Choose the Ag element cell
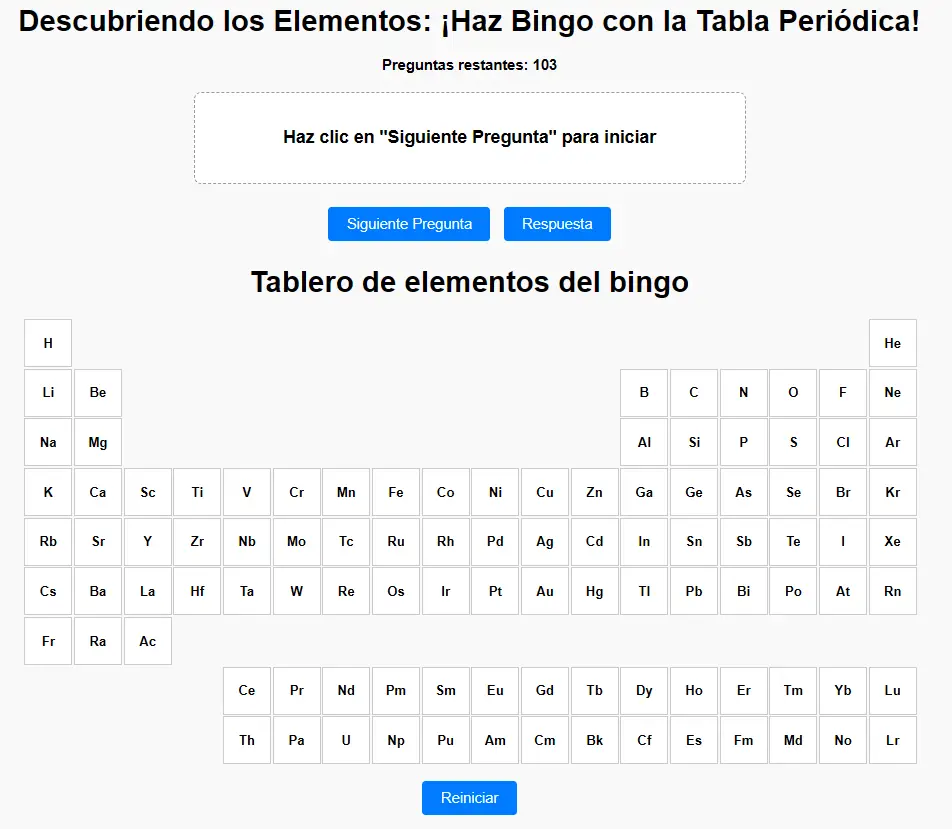The width and height of the screenshot is (952, 829). [545, 541]
